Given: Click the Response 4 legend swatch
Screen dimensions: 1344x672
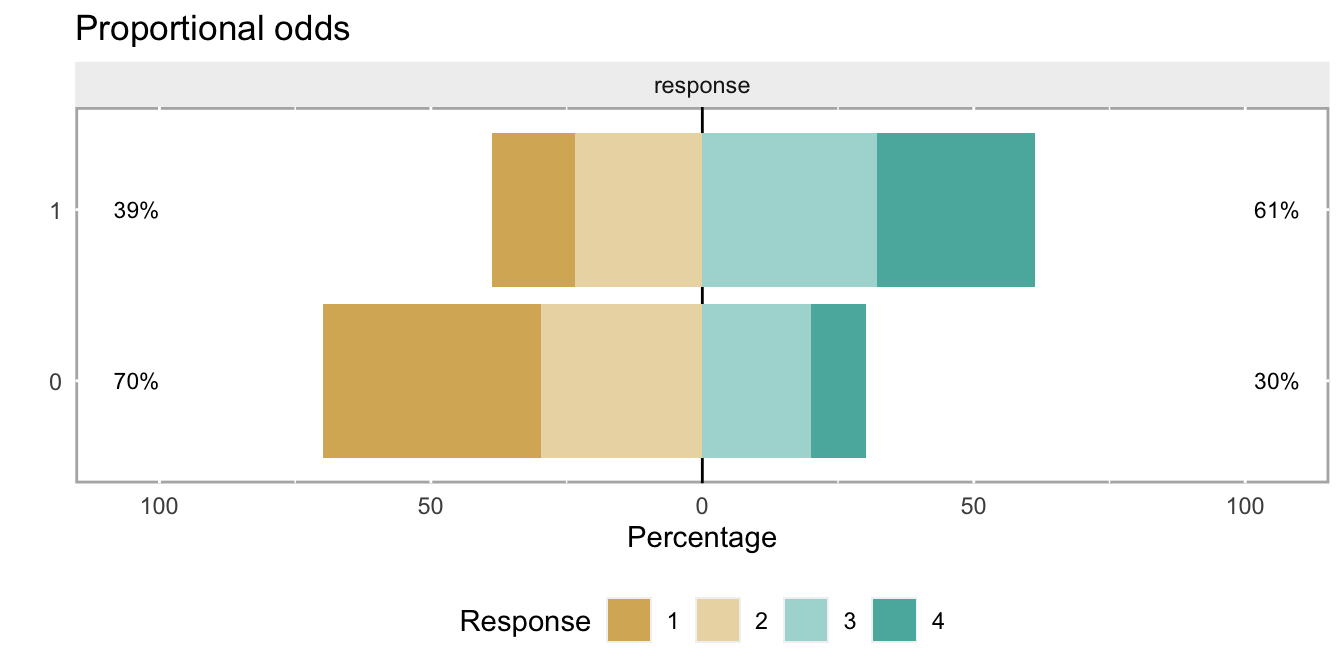Looking at the screenshot, I should pos(894,621).
